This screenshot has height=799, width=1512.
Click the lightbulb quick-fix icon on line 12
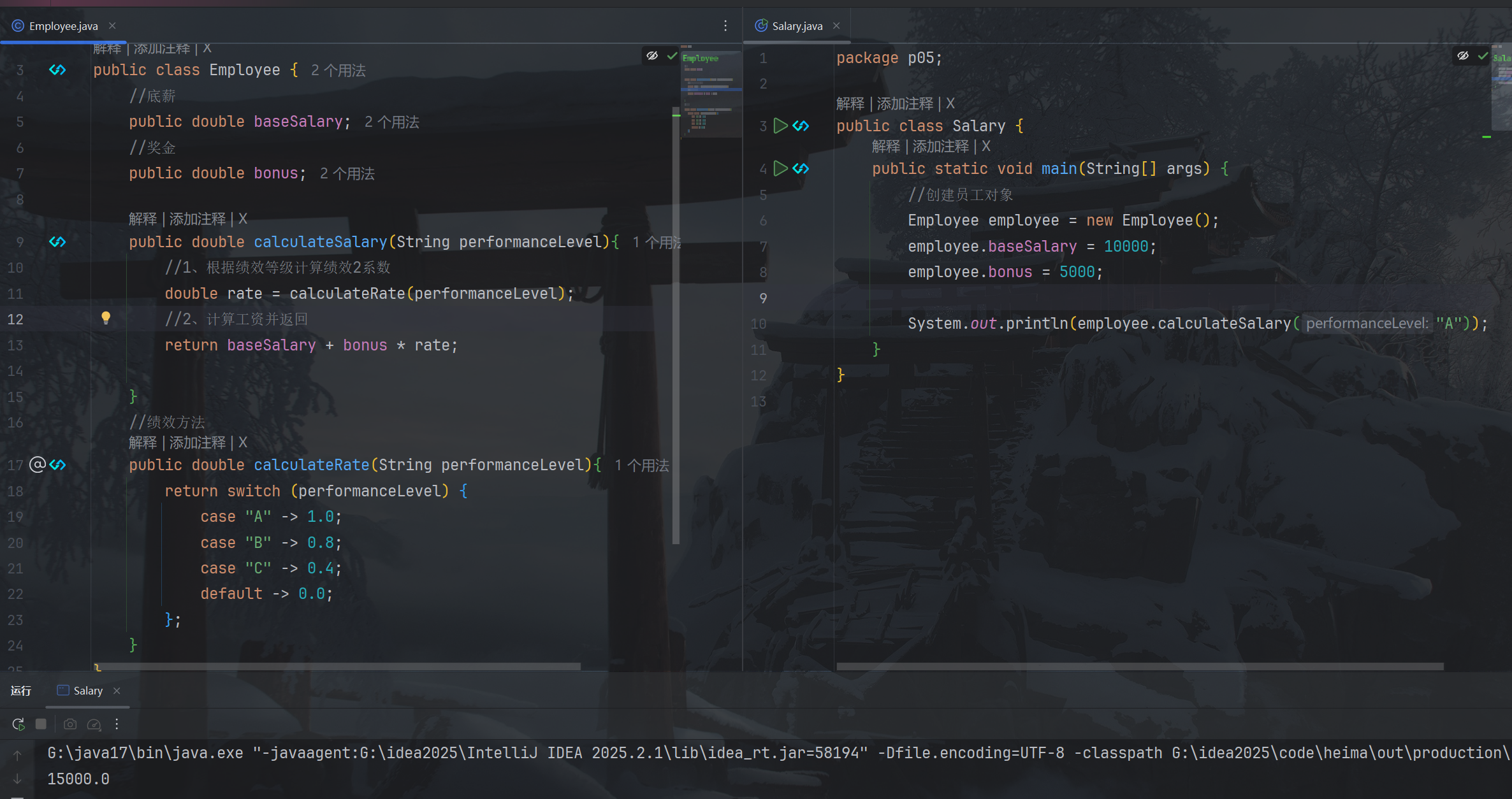tap(106, 318)
